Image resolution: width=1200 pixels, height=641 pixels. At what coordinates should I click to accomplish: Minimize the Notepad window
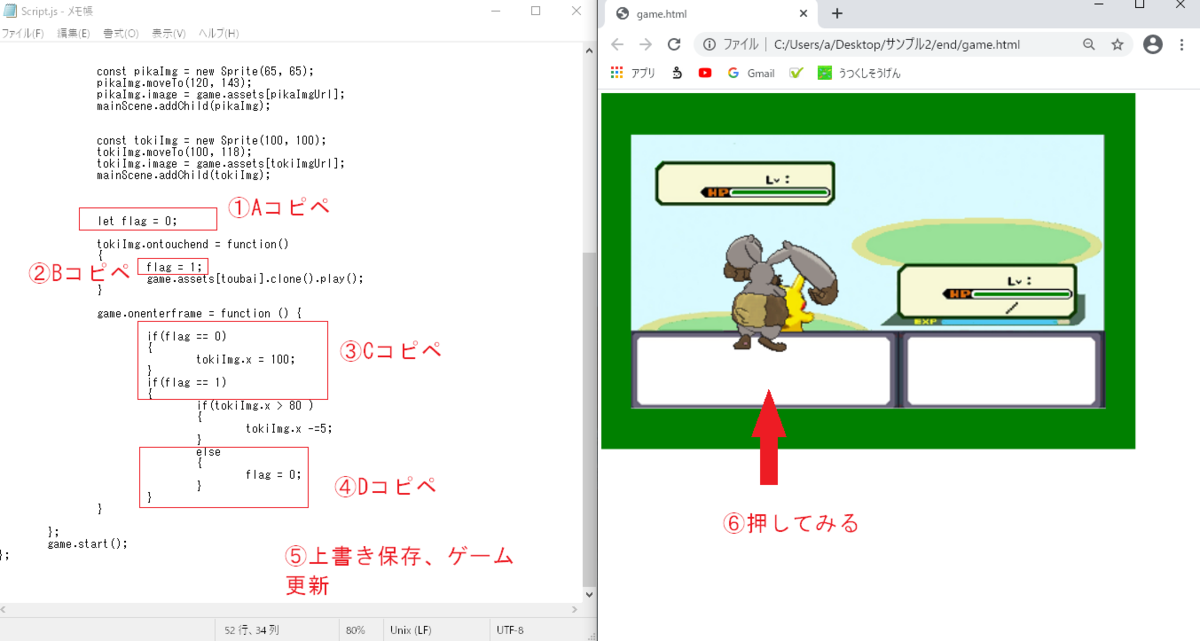click(x=496, y=11)
